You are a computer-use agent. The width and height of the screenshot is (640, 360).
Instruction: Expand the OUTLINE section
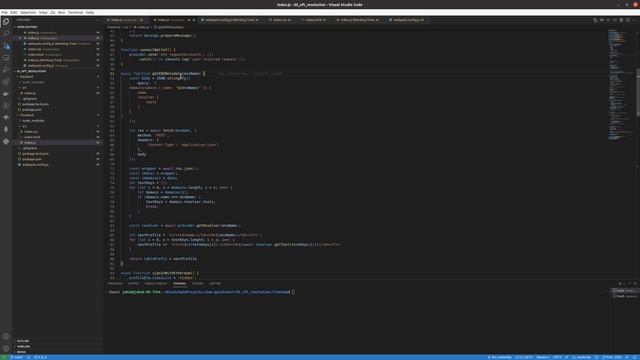click(23, 341)
